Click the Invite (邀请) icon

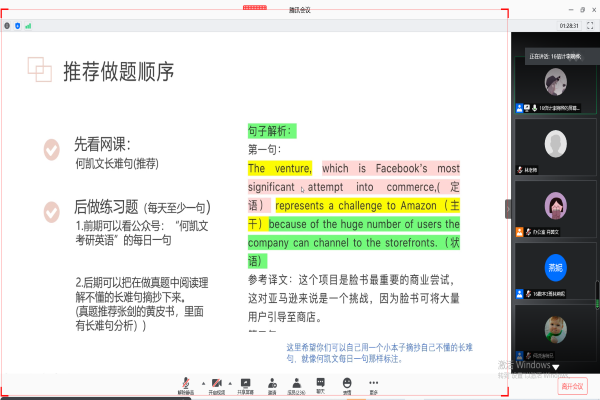(x=272, y=382)
